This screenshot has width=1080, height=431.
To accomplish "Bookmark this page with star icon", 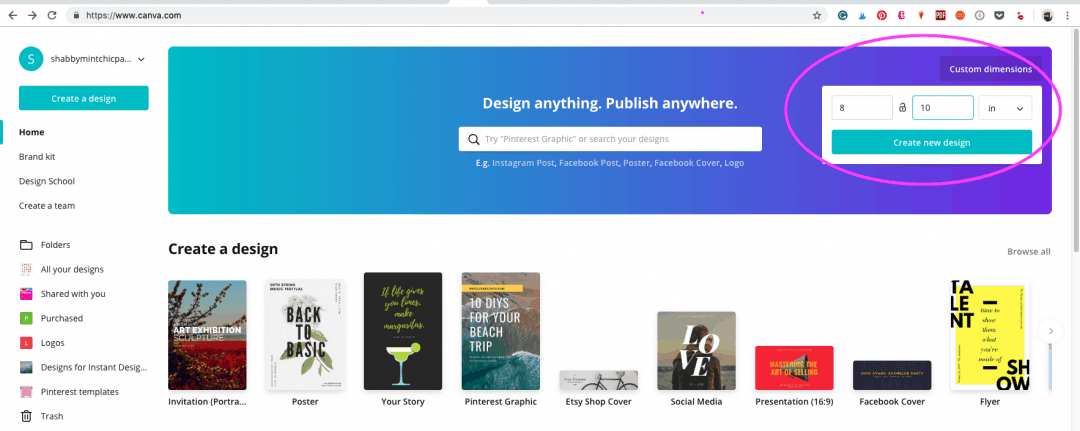I will [x=817, y=15].
